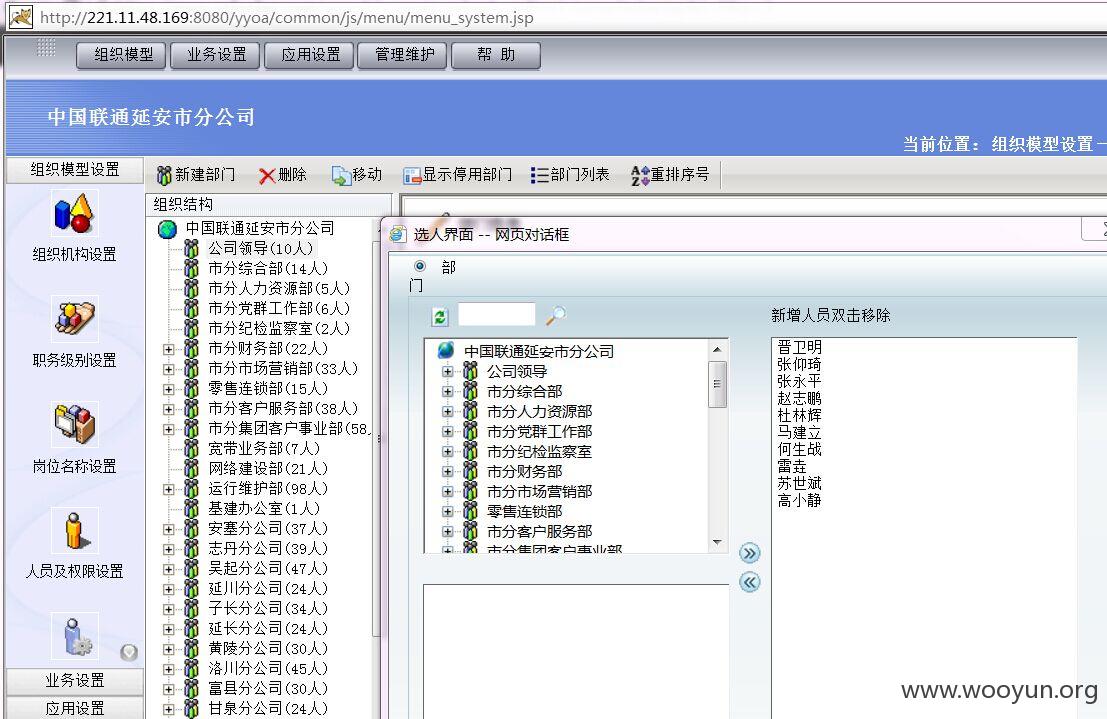Click dialog tree scrollbar up arrow
This screenshot has height=719, width=1107.
(x=717, y=349)
